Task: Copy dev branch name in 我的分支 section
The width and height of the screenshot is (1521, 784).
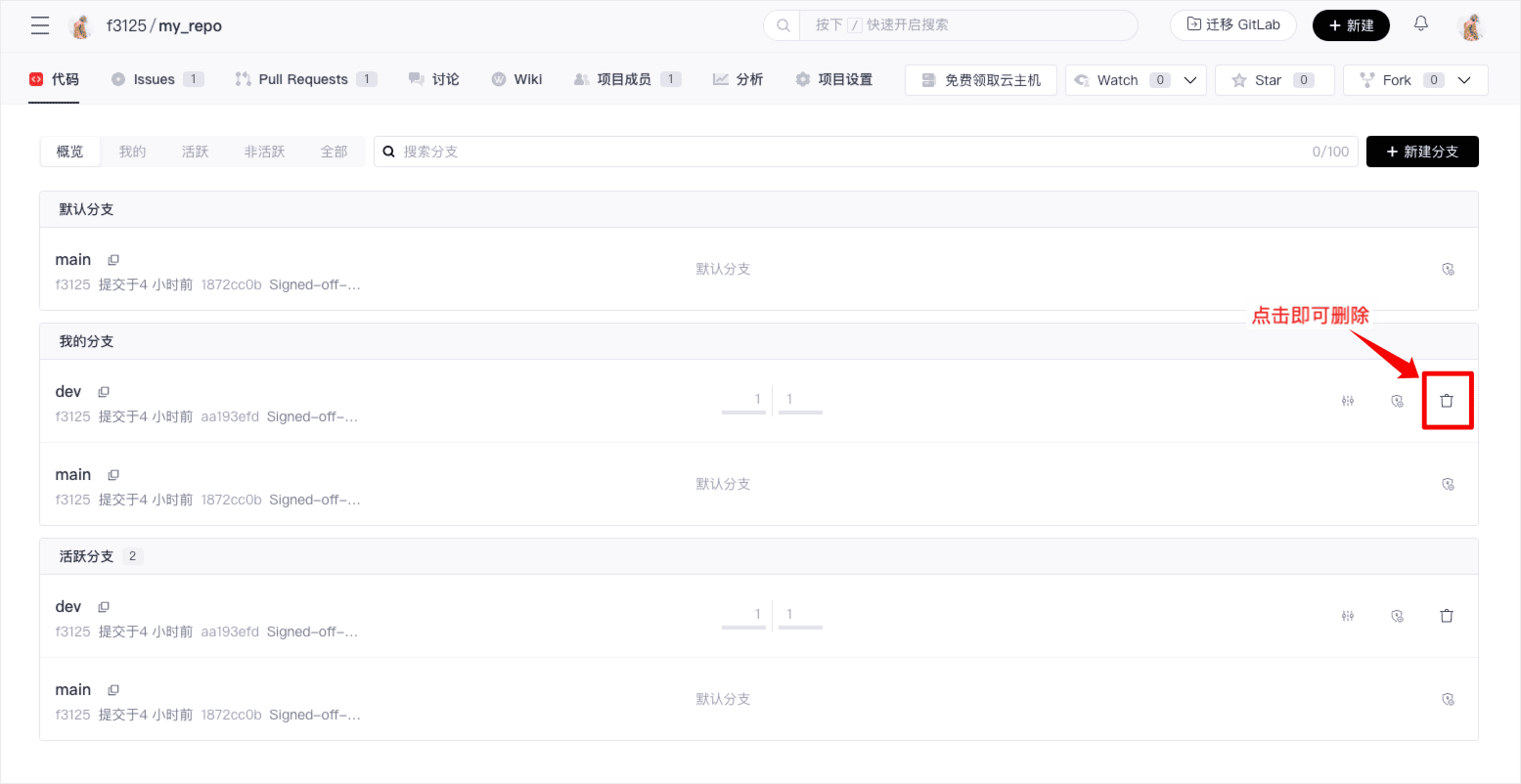Action: (104, 392)
